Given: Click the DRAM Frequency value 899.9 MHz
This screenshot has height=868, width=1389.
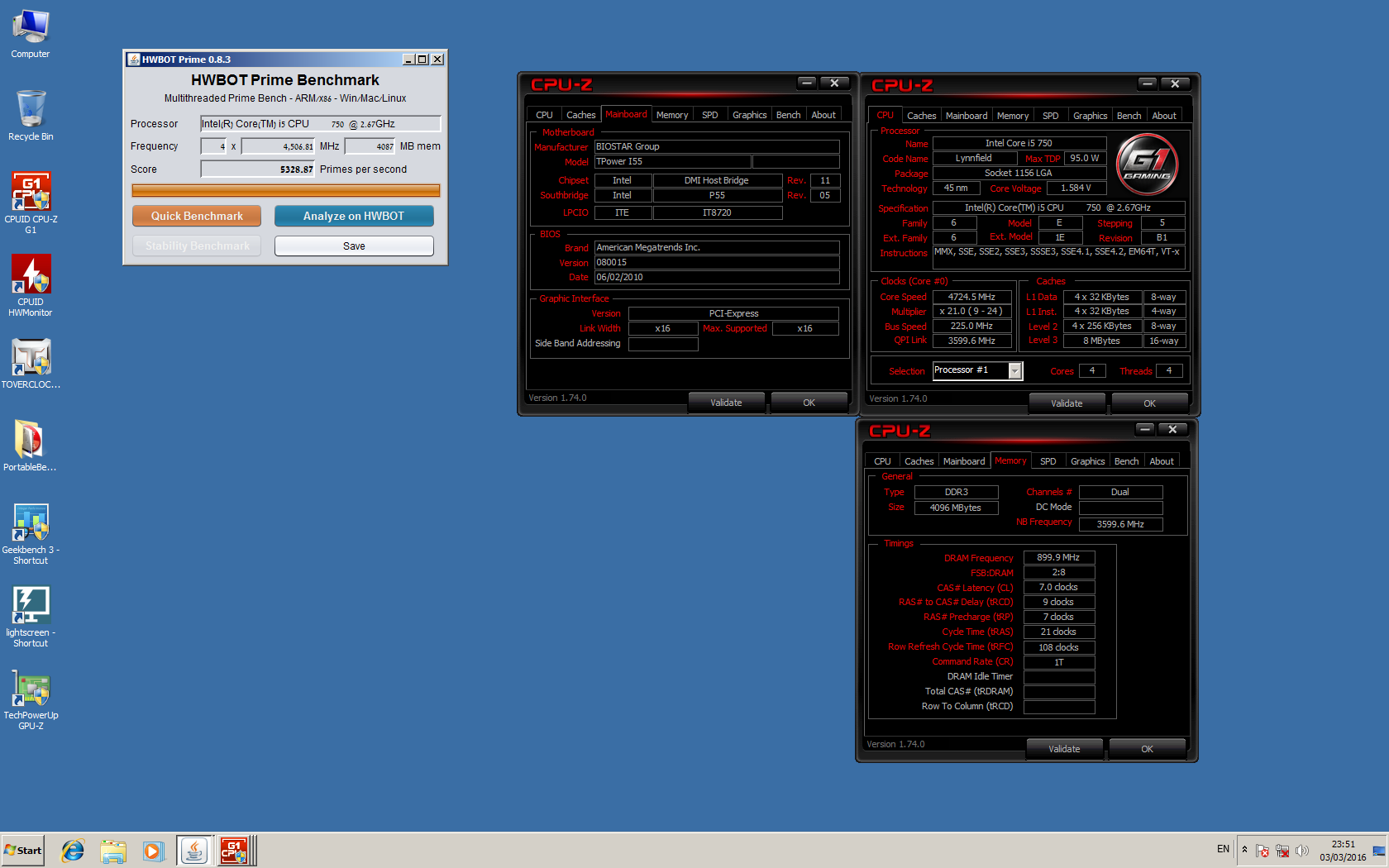Looking at the screenshot, I should click(1059, 557).
